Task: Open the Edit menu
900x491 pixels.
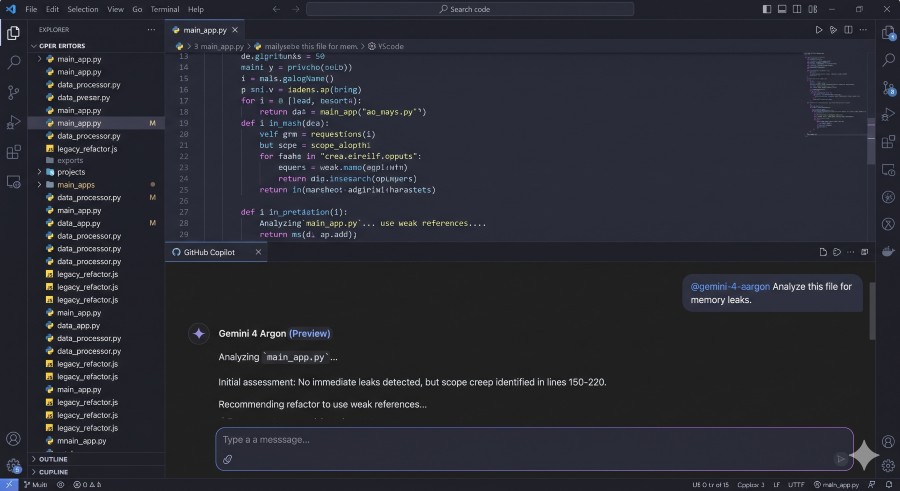Action: 52,9
